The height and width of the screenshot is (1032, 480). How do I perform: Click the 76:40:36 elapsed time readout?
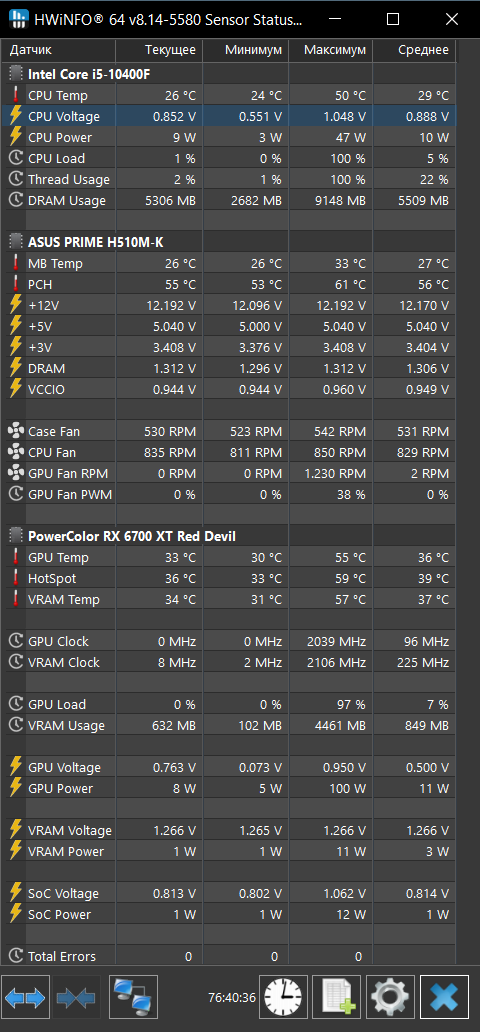[x=231, y=998]
